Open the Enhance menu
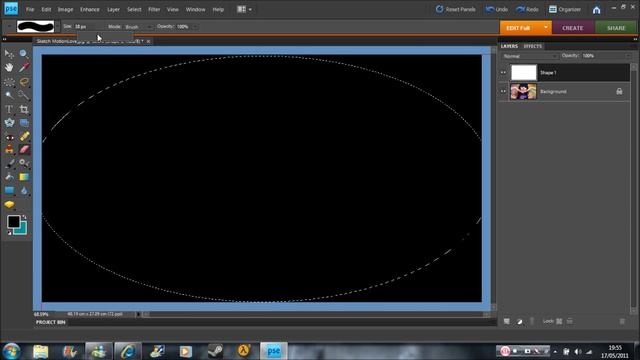 click(89, 9)
